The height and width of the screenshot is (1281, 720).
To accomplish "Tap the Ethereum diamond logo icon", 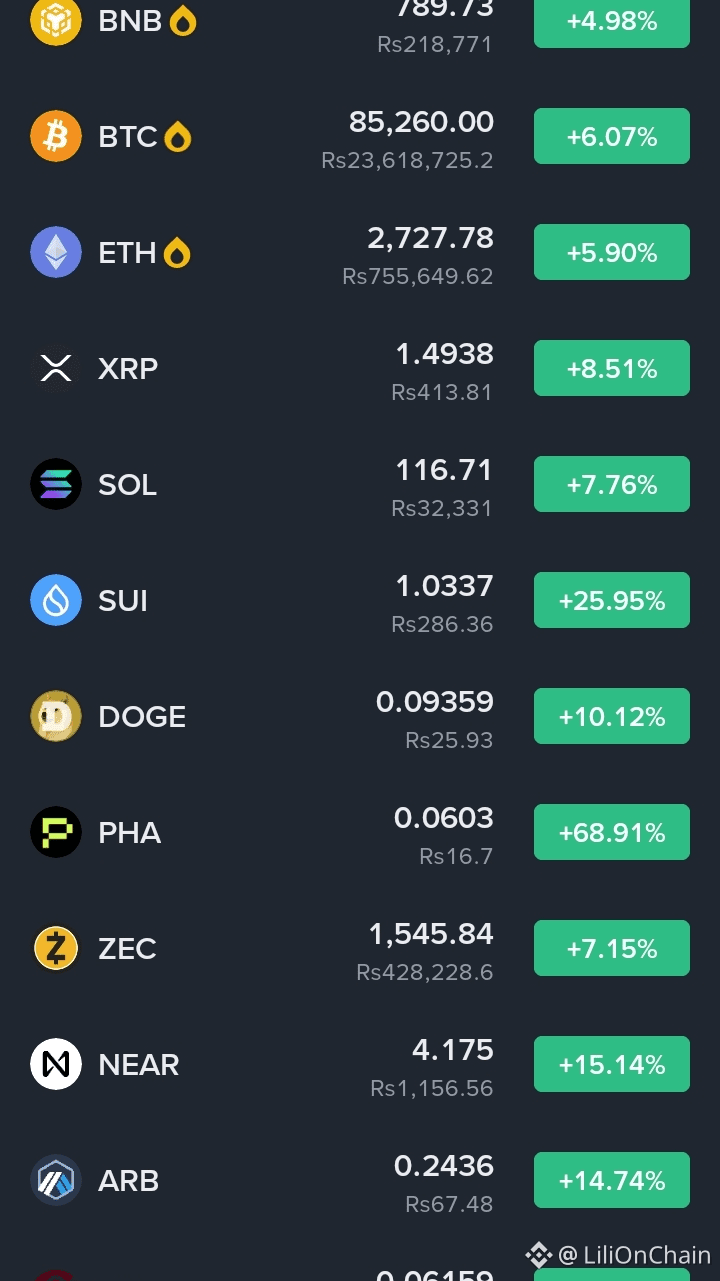I will point(56,252).
